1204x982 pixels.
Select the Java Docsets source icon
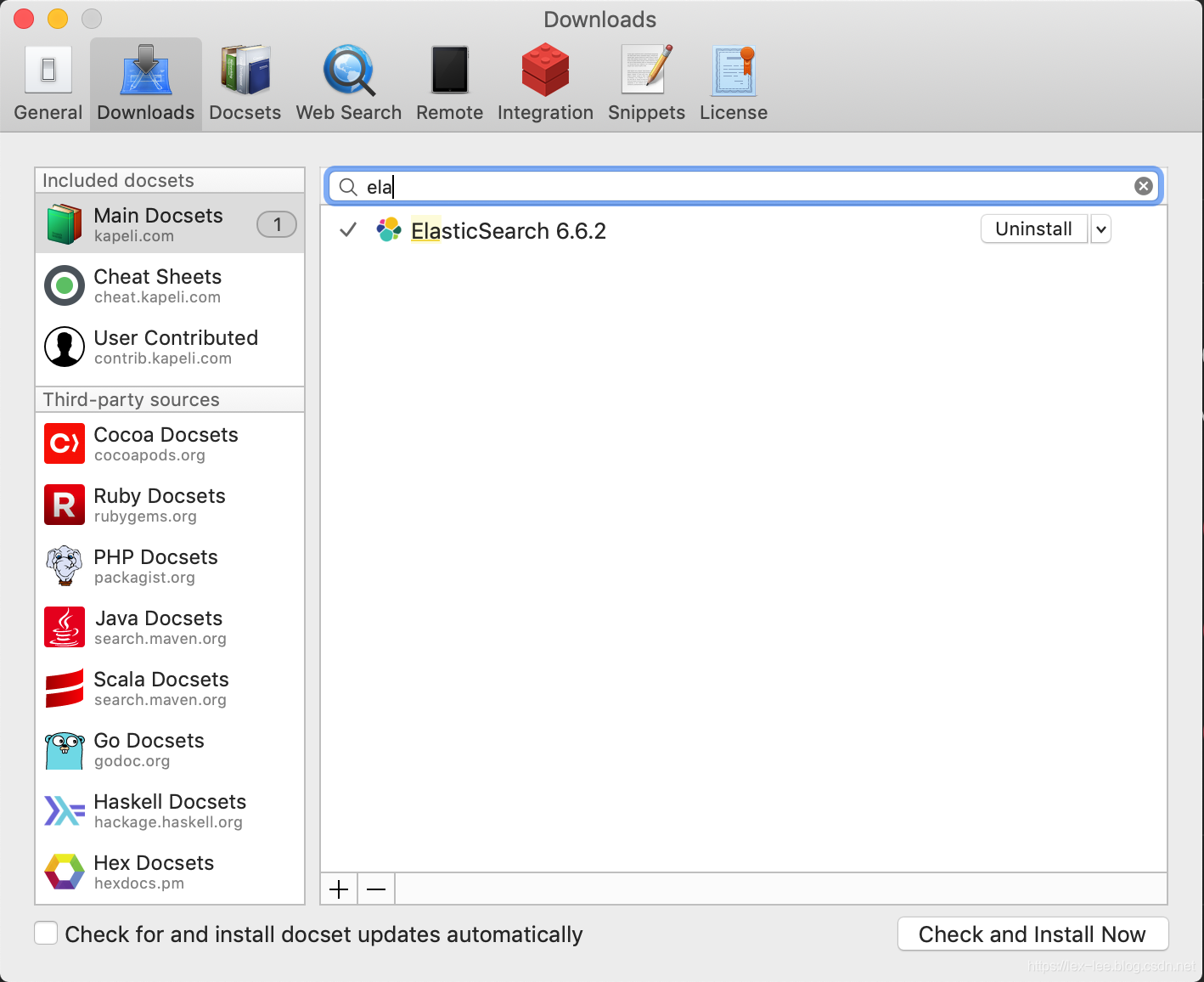click(65, 627)
